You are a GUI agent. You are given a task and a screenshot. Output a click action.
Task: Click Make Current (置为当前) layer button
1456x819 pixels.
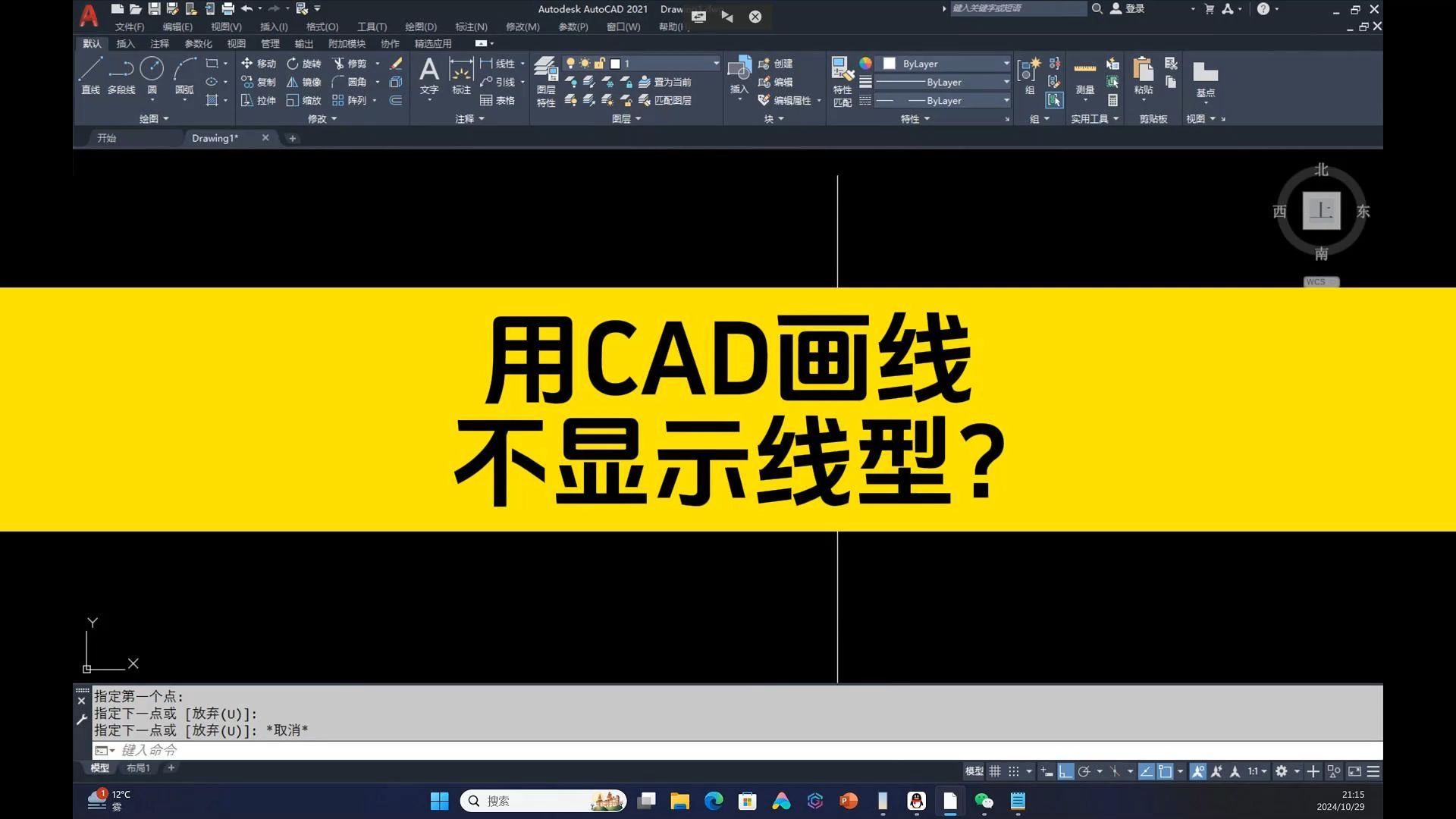[665, 82]
